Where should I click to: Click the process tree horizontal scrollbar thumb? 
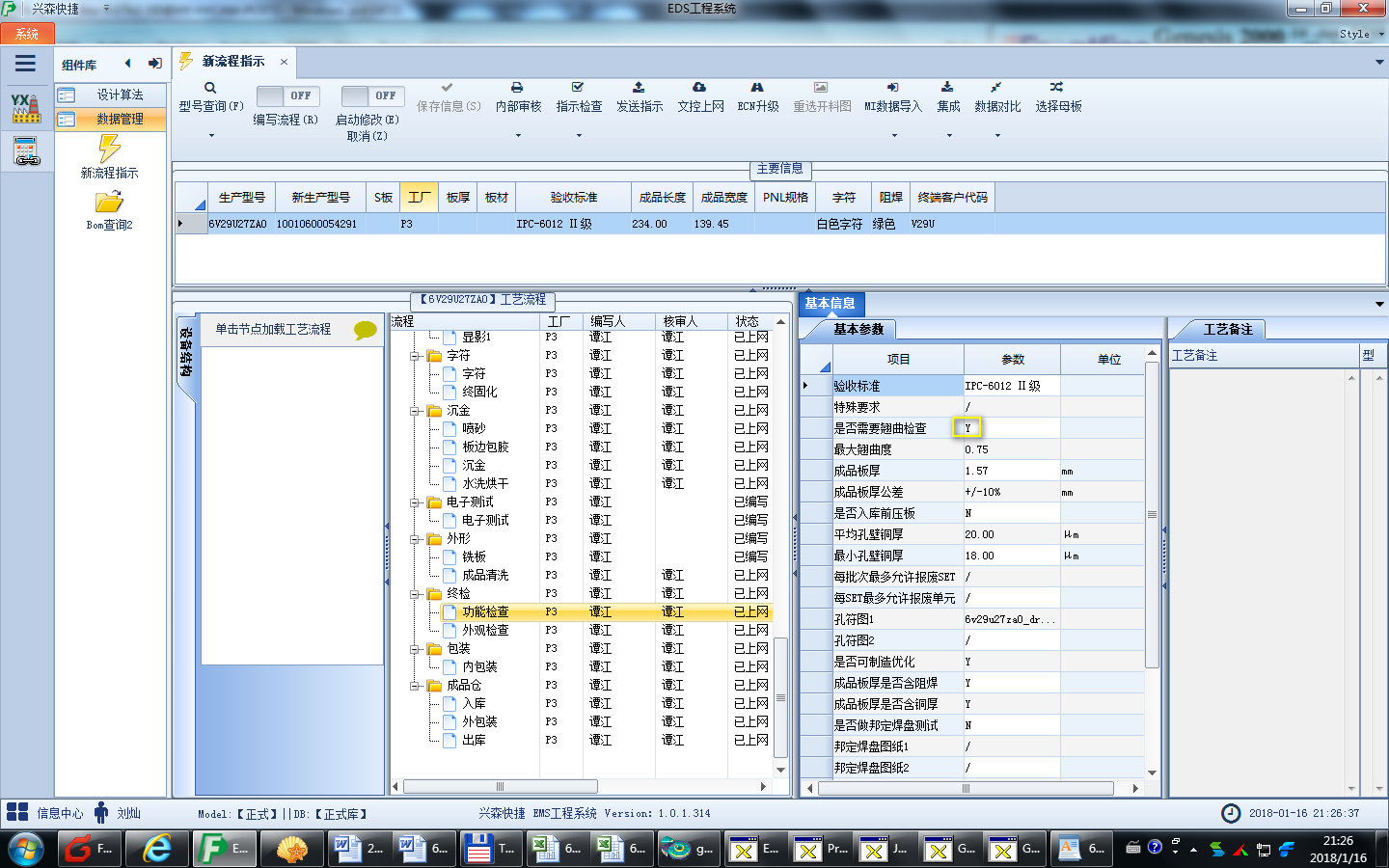(x=500, y=787)
